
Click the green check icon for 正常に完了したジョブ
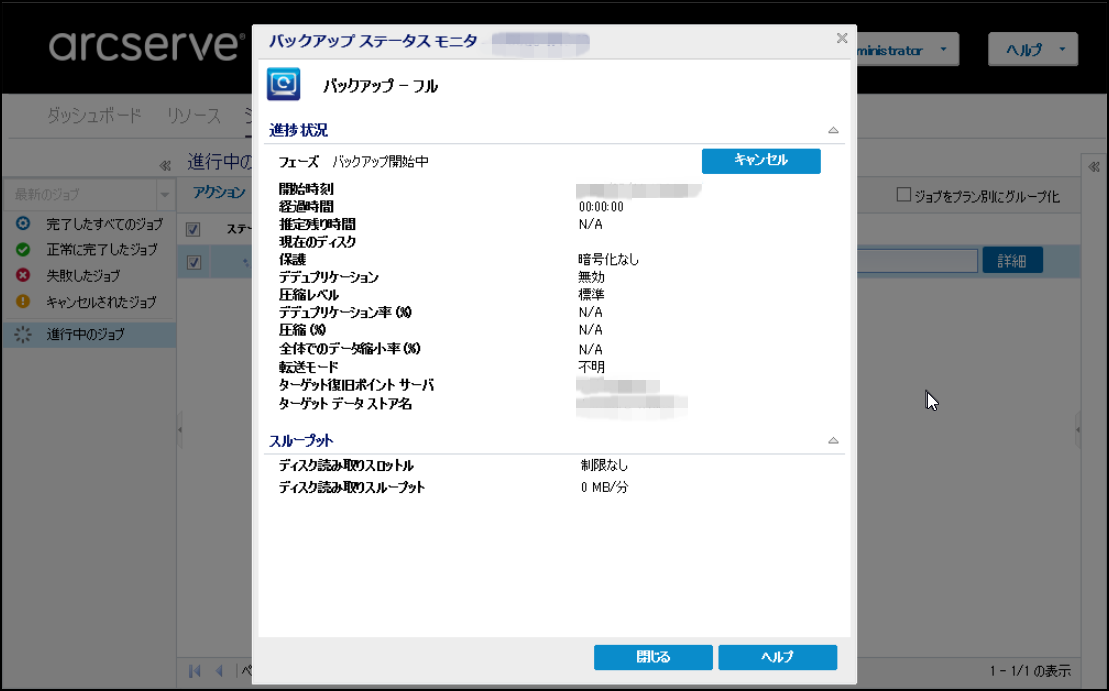(23, 249)
